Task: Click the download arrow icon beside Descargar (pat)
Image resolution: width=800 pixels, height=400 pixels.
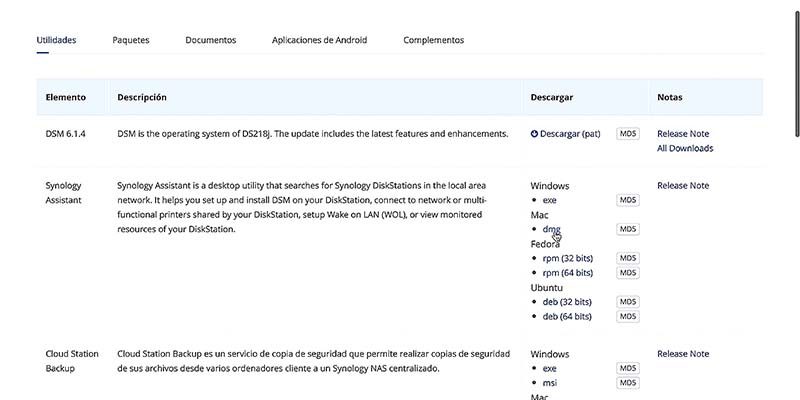Action: 534,134
